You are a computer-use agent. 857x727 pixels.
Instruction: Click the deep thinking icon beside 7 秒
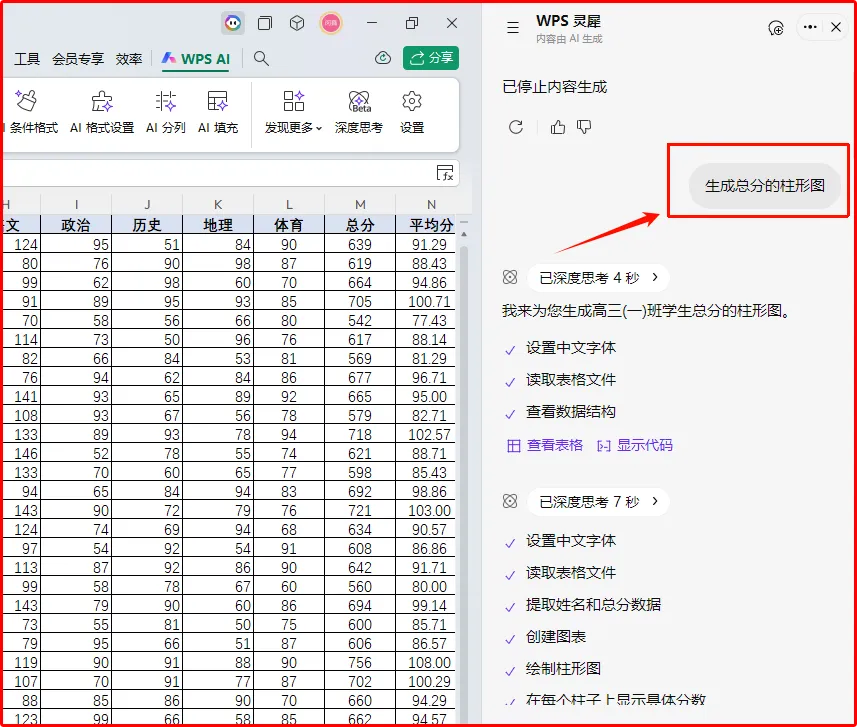510,501
